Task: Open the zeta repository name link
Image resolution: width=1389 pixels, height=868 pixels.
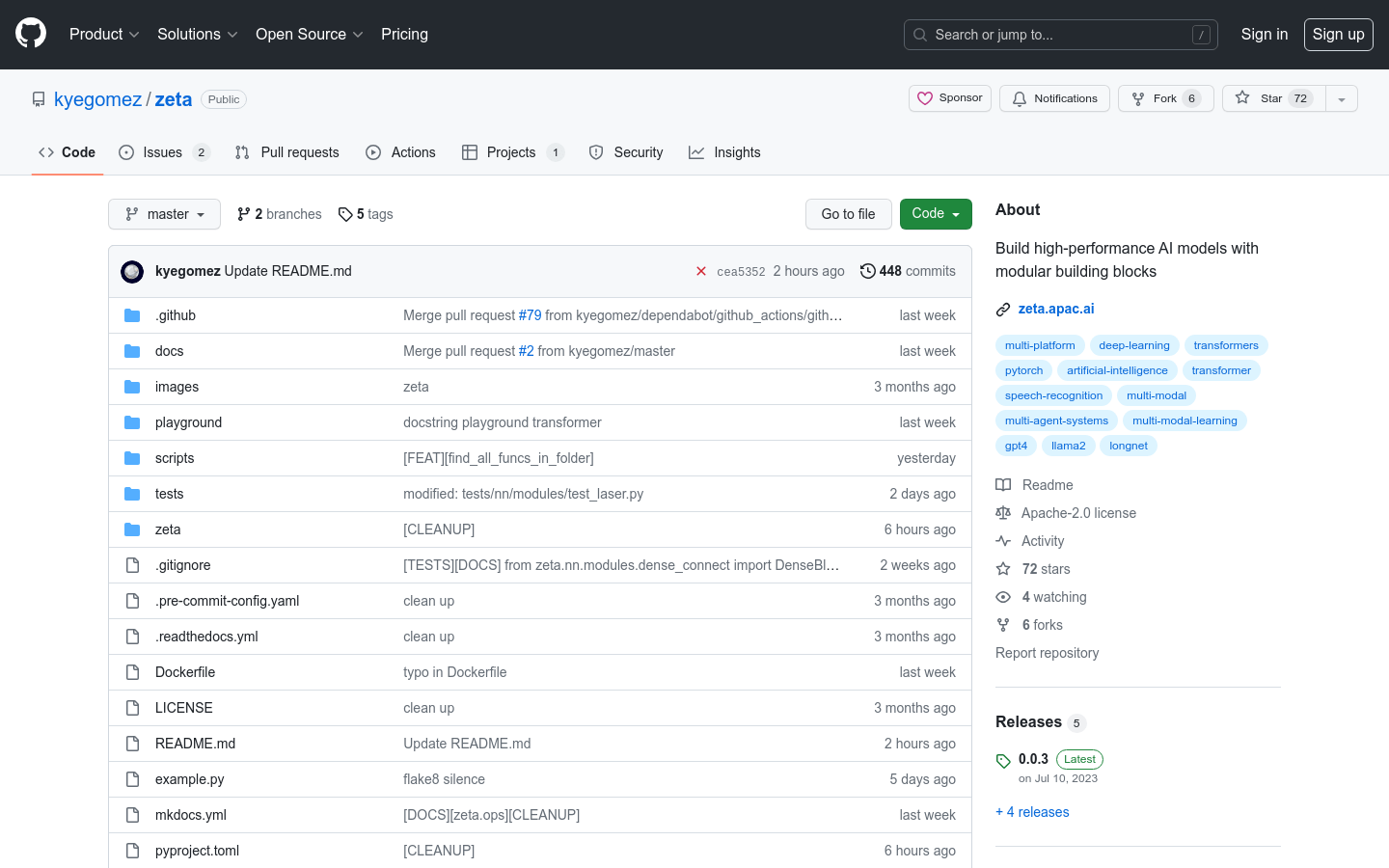Action: tap(174, 99)
